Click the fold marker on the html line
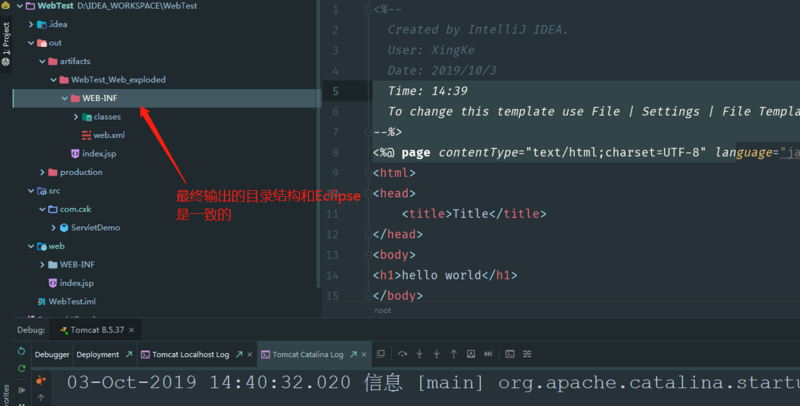Image resolution: width=800 pixels, height=406 pixels. [x=368, y=173]
